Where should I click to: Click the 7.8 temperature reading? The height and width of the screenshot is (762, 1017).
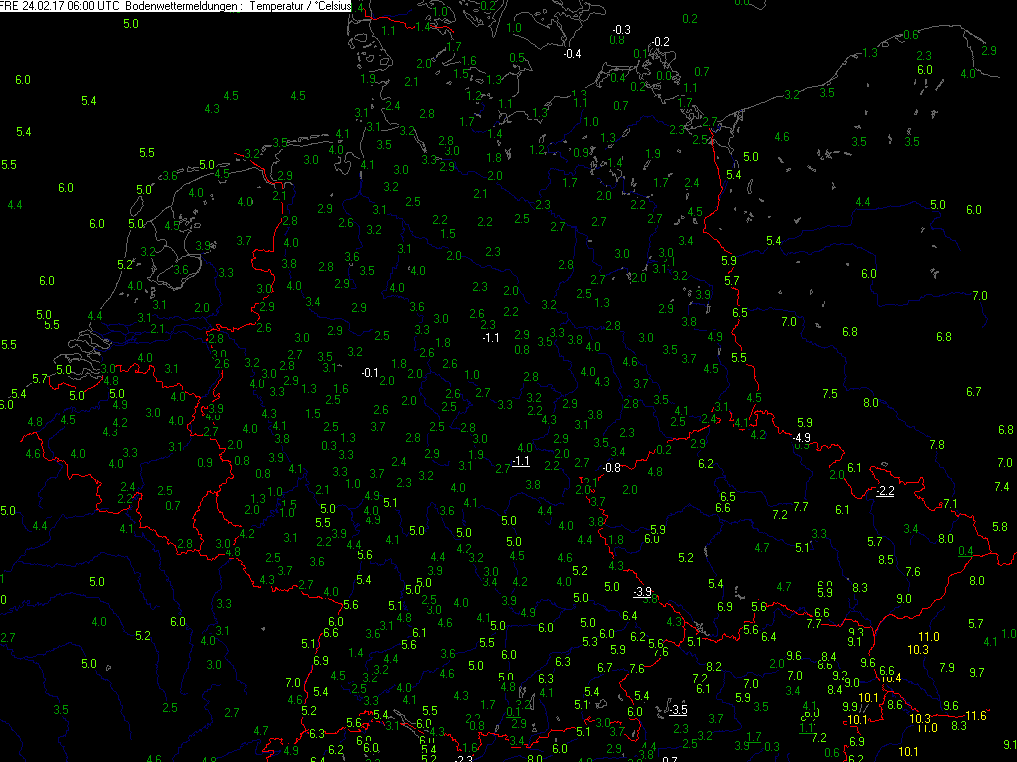coord(937,444)
